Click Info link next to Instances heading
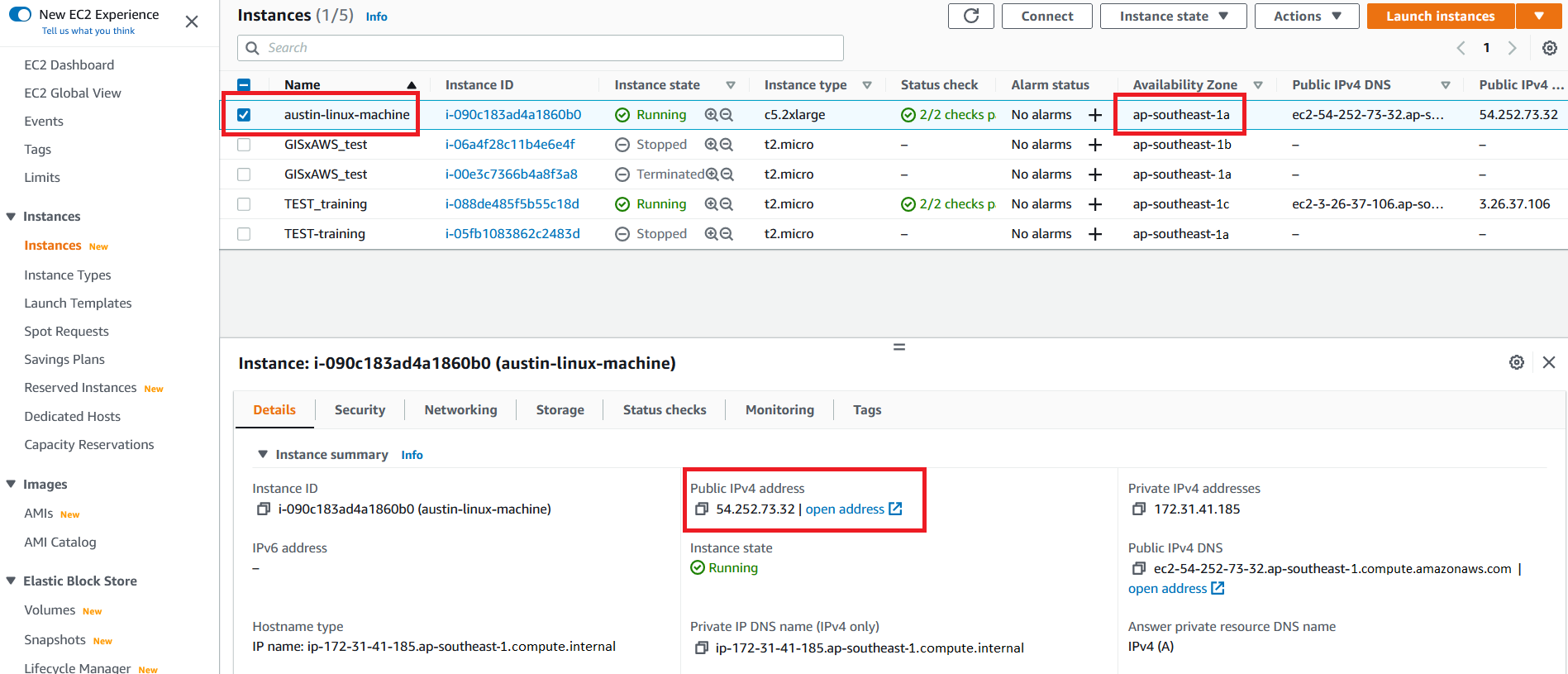Screen dimensions: 1568x674 click(x=377, y=17)
